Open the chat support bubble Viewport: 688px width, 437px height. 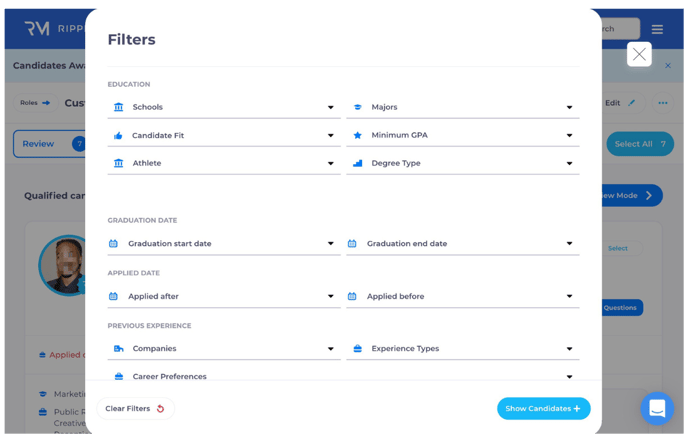657,408
